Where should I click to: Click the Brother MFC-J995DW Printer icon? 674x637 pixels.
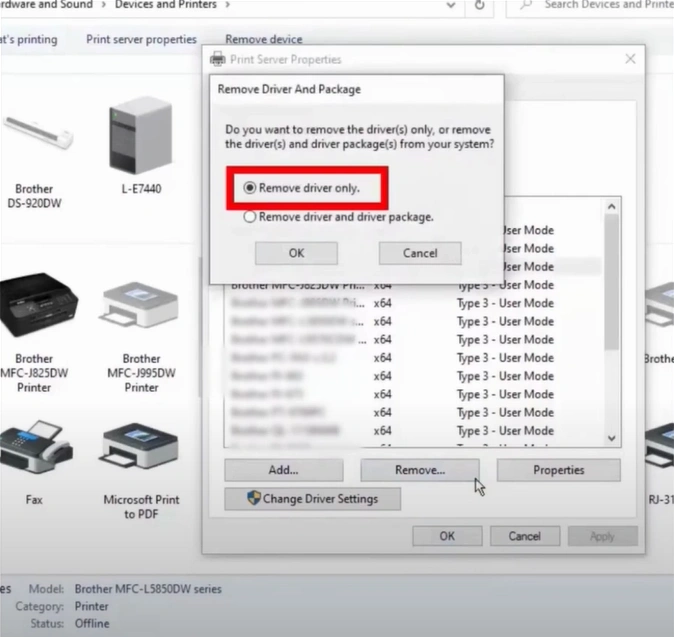coord(140,304)
